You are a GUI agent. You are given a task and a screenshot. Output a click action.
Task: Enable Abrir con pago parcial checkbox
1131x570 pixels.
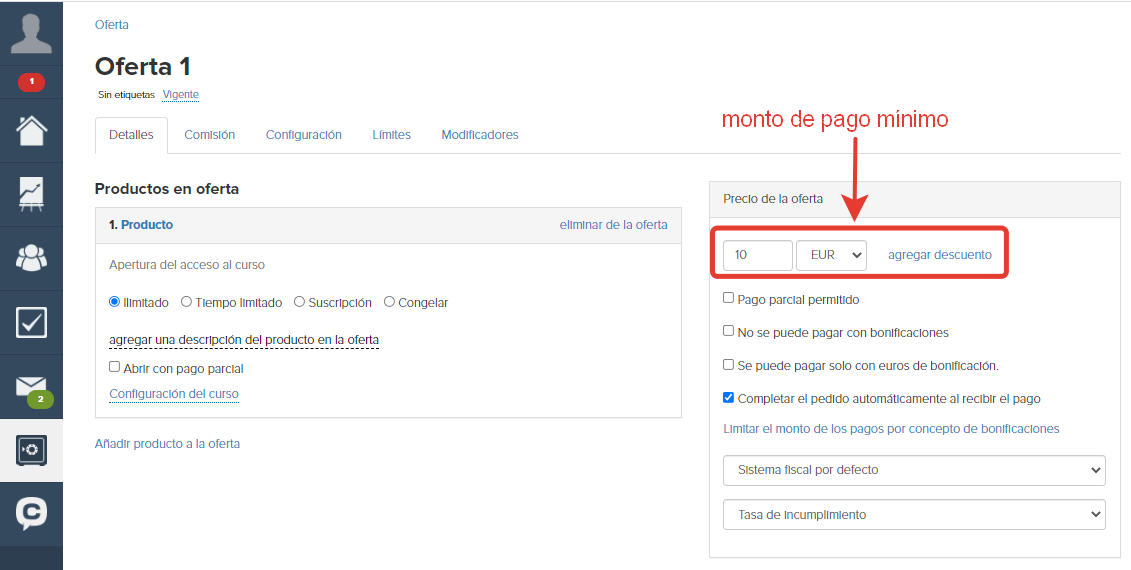pyautogui.click(x=114, y=367)
